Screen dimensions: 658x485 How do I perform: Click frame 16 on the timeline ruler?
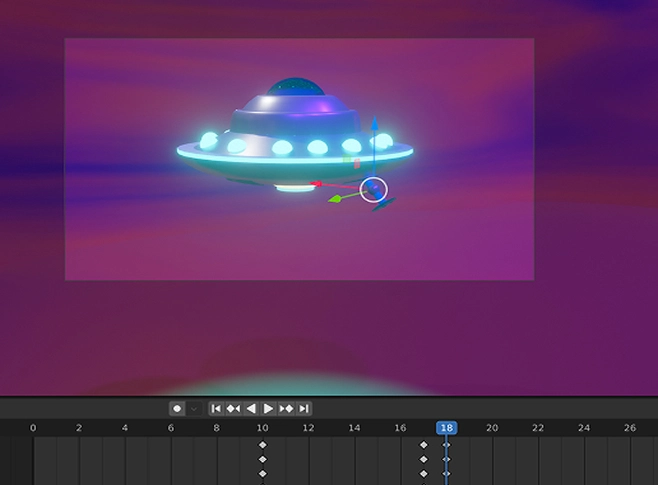click(400, 428)
